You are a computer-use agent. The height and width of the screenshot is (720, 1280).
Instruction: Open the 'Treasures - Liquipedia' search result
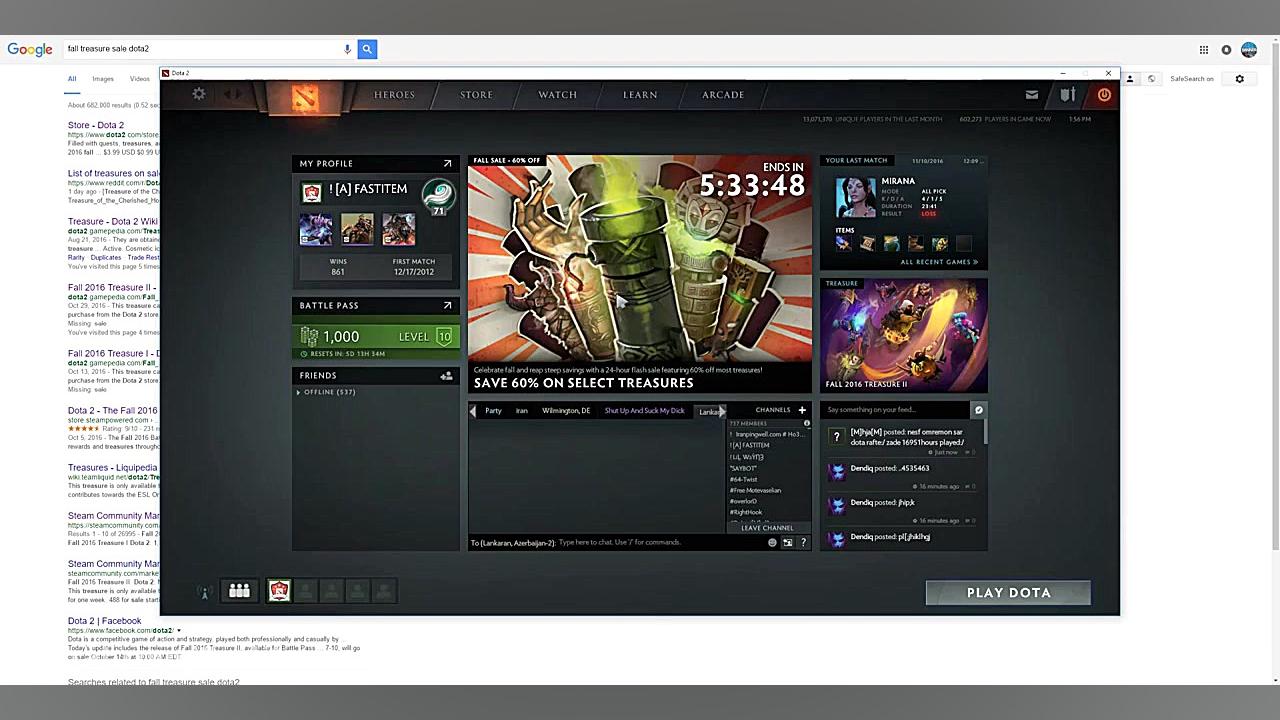[x=112, y=467]
